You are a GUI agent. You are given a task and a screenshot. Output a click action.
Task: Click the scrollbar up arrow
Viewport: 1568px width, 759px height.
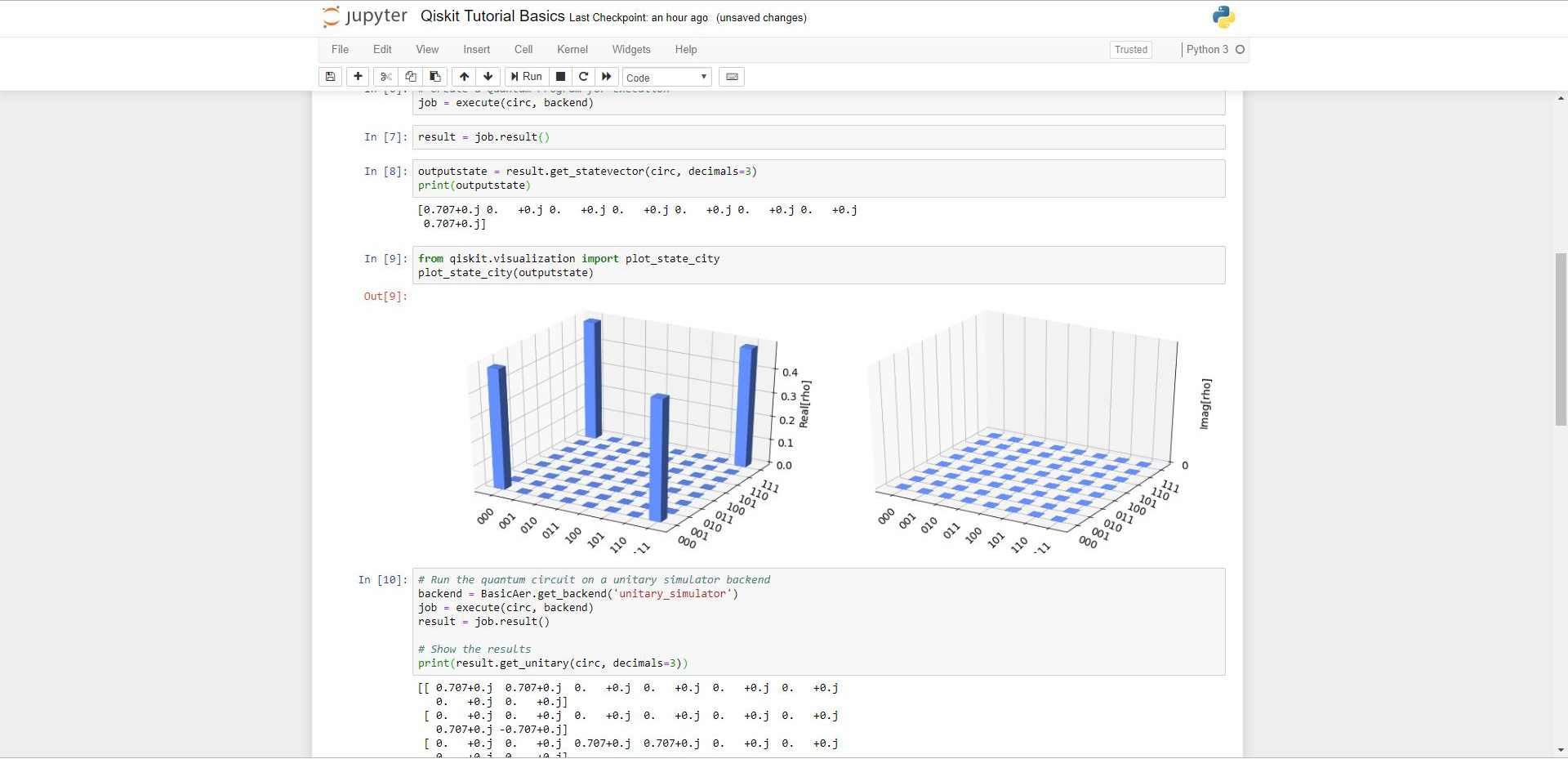(1561, 98)
